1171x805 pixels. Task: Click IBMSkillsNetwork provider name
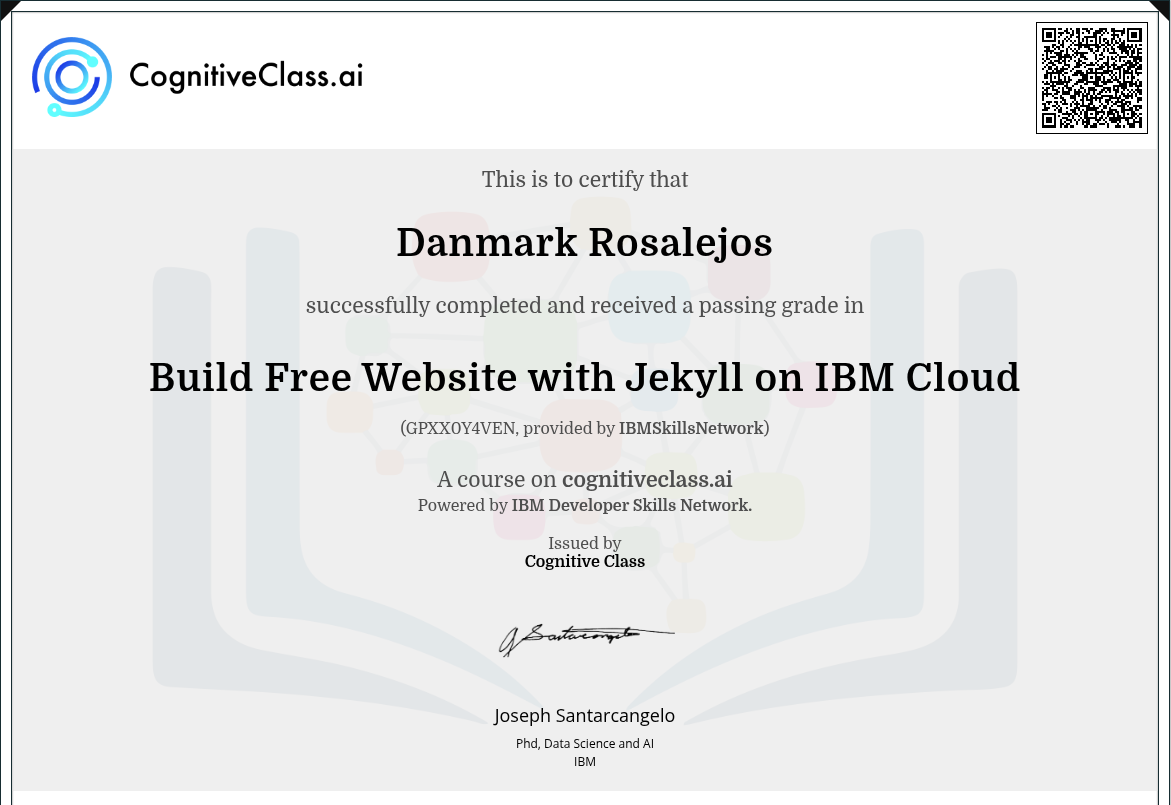coord(691,428)
